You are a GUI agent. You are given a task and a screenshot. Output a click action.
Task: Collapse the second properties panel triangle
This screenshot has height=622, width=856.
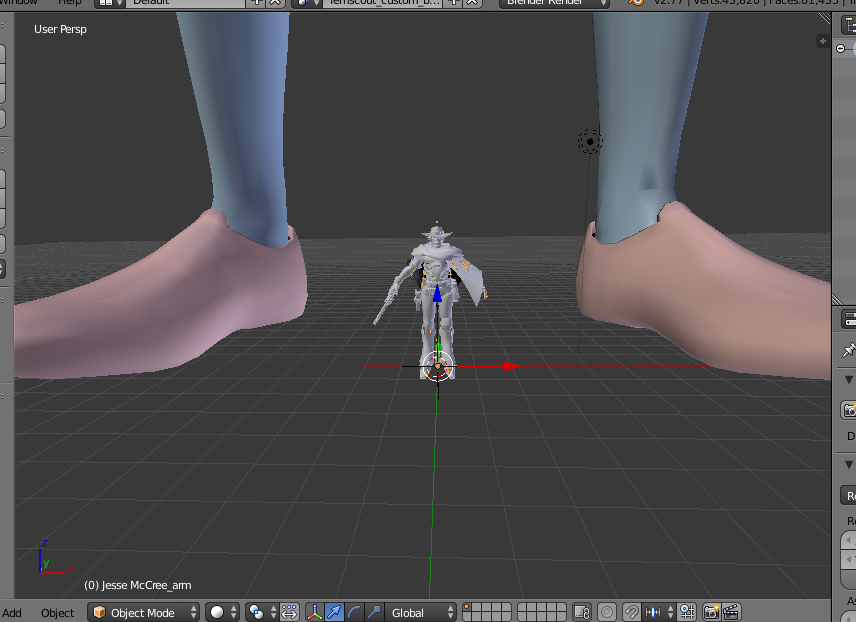click(x=849, y=465)
